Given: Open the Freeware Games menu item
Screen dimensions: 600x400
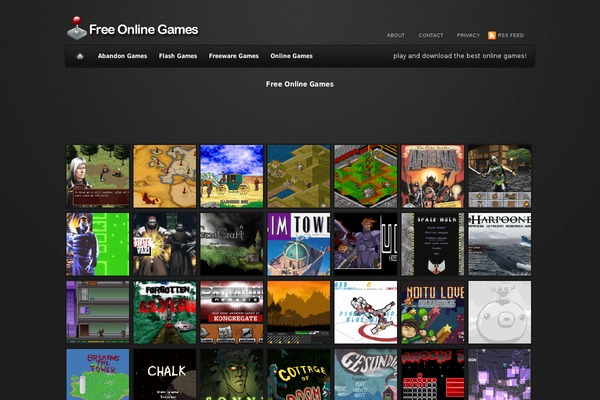Looking at the screenshot, I should [x=234, y=56].
